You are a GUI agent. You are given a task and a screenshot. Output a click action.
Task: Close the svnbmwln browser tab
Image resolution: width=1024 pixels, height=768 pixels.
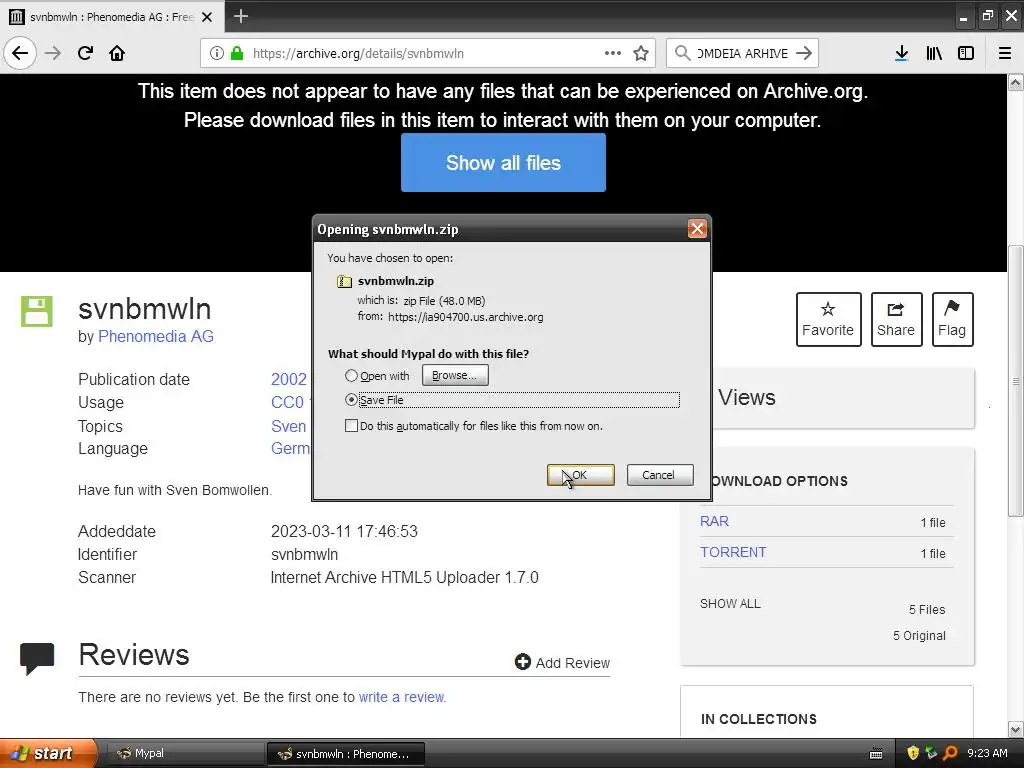click(x=207, y=17)
